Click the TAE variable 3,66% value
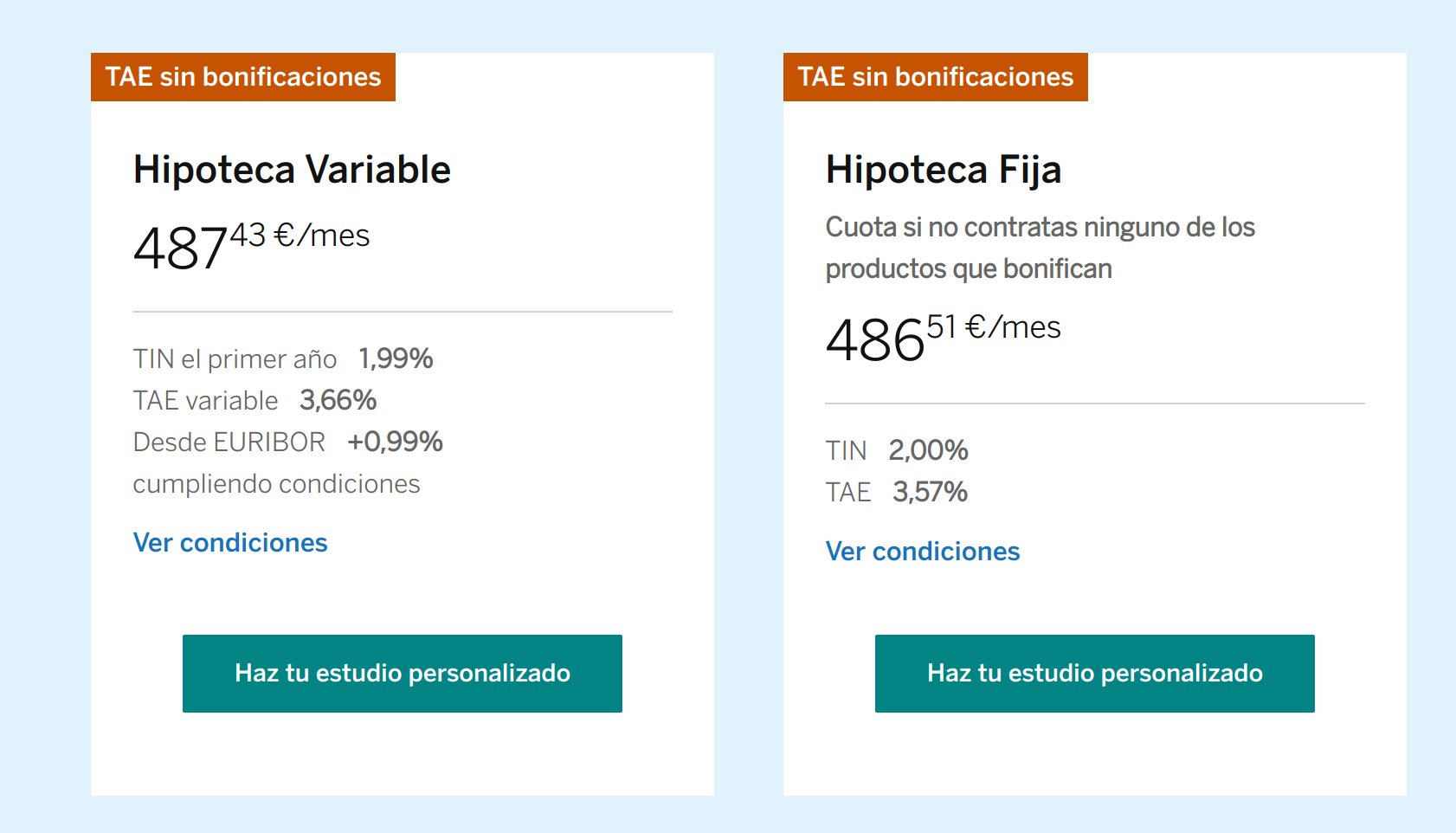This screenshot has width=1456, height=833. tap(338, 400)
